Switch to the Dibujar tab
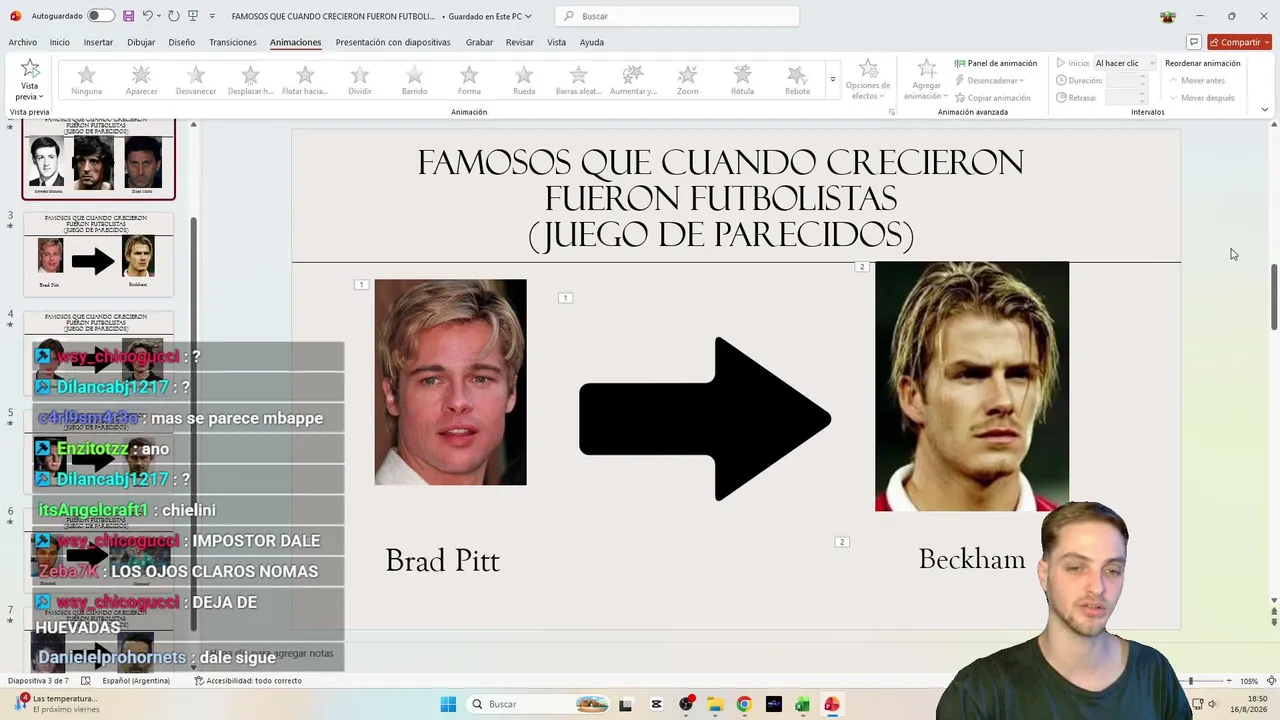Viewport: 1280px width, 720px height. tap(141, 42)
